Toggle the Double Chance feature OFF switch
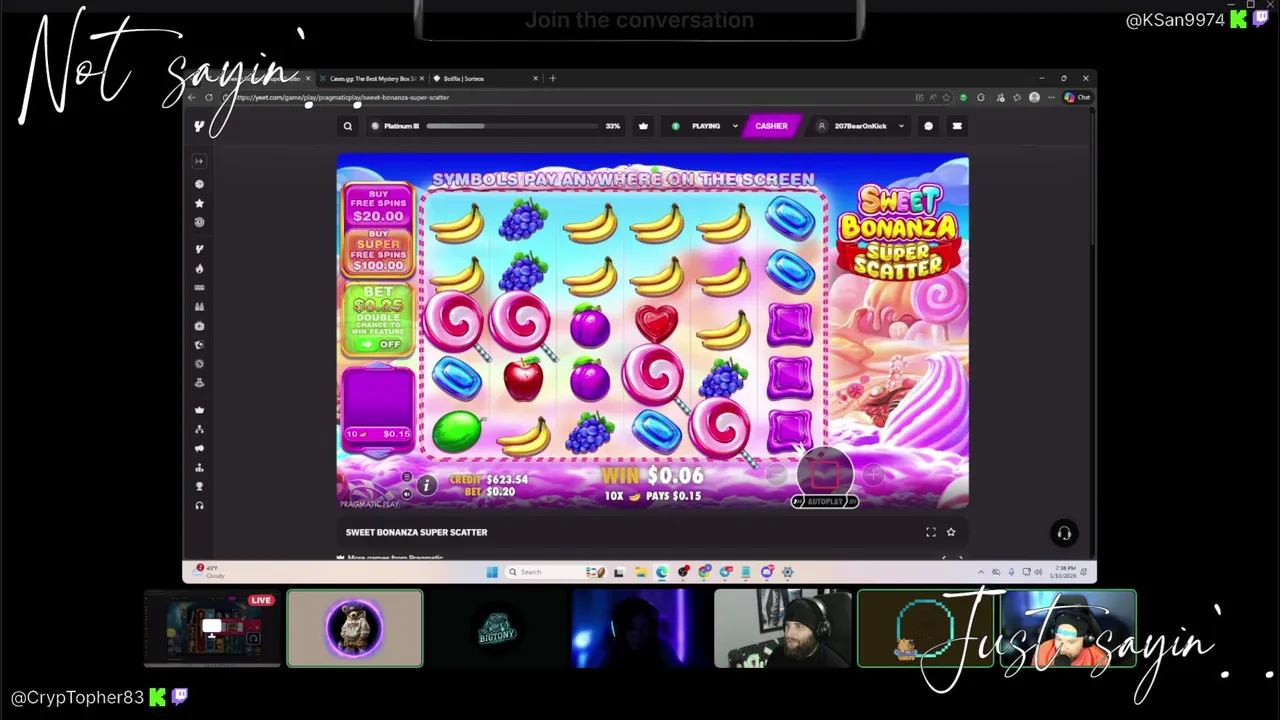 380,344
